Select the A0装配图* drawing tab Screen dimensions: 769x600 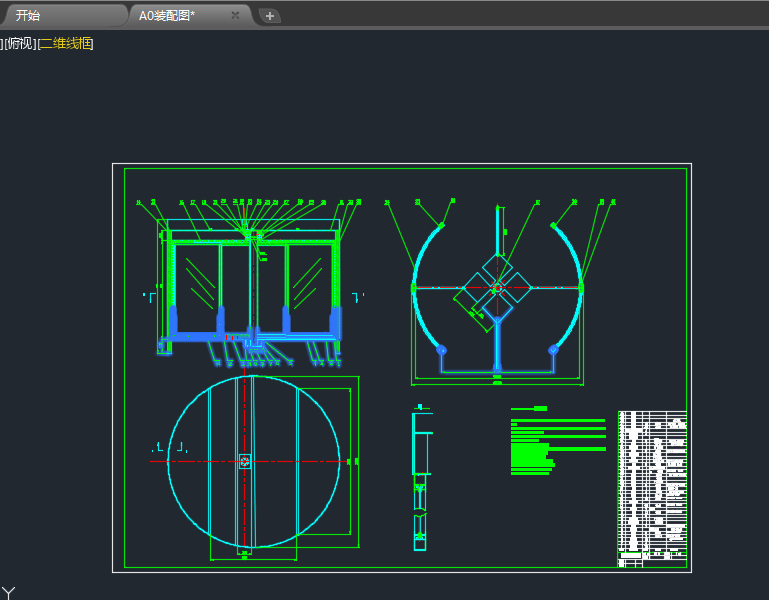click(x=167, y=16)
